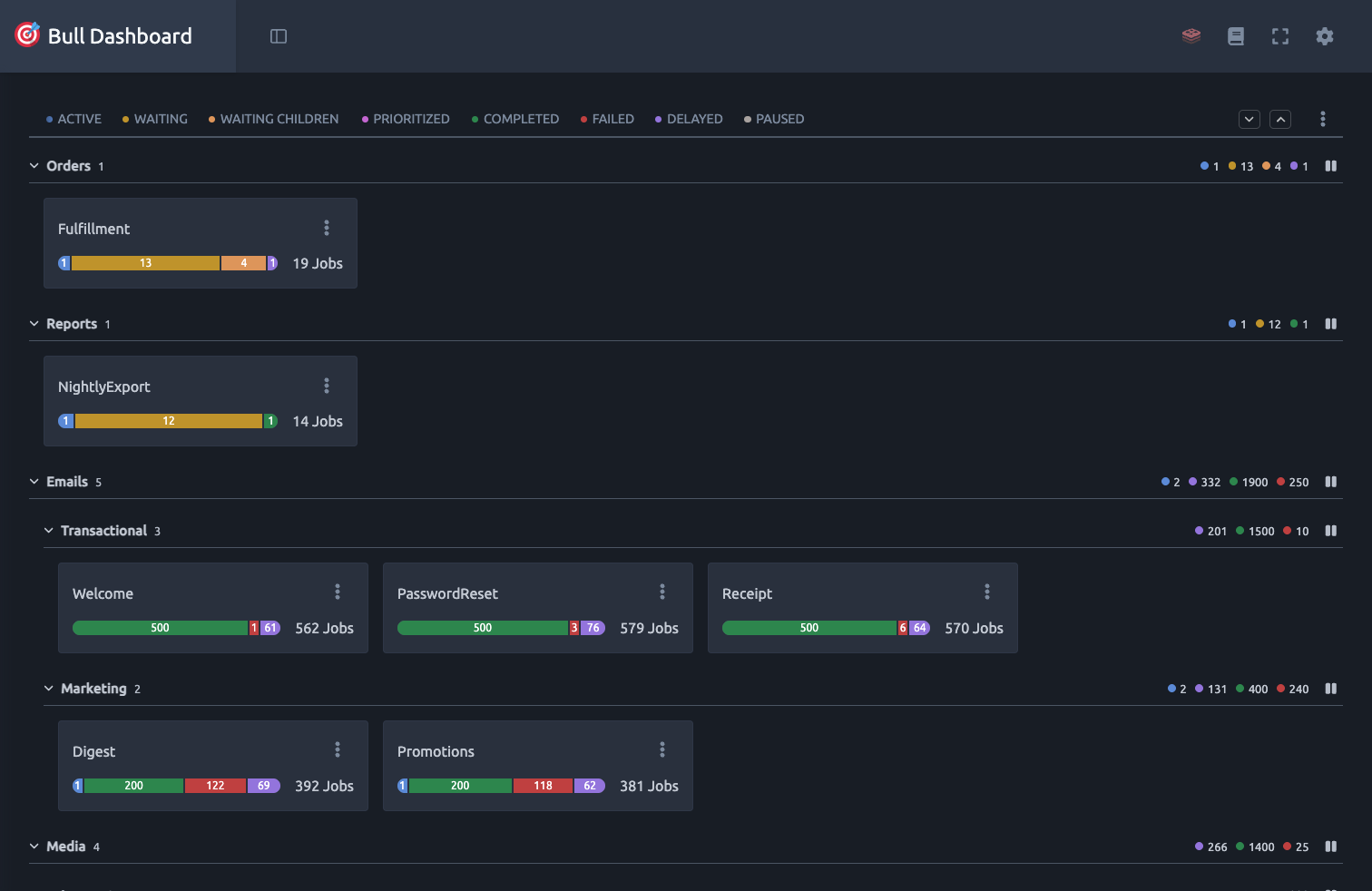
Task: Pause the Orders group
Action: click(x=1331, y=166)
